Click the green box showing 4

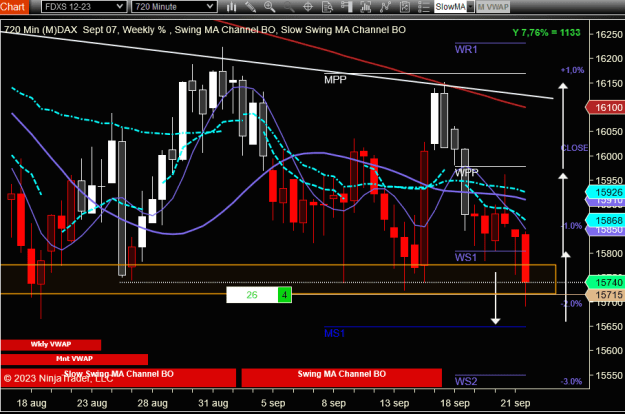(285, 295)
